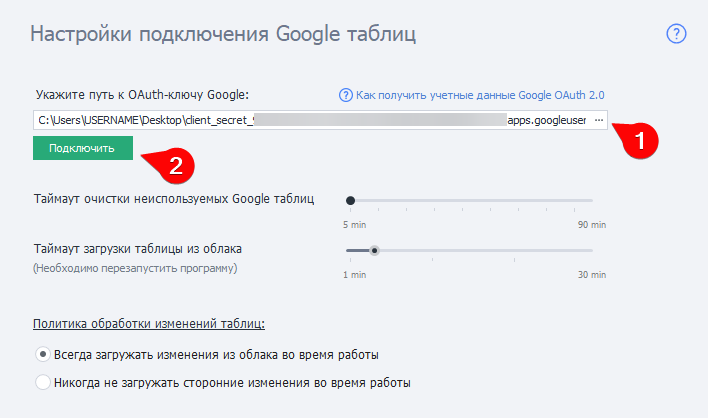Click the red numbered marker 2
The width and height of the screenshot is (708, 418).
tap(174, 166)
